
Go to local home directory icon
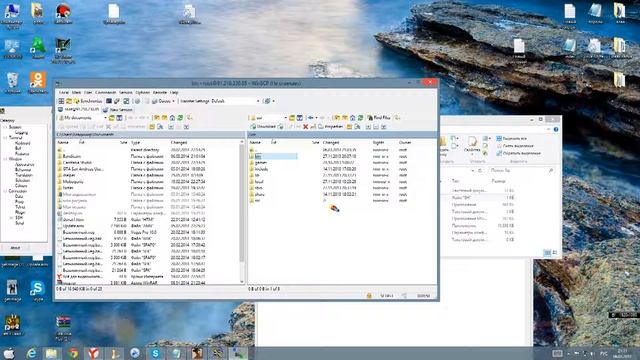[x=172, y=118]
